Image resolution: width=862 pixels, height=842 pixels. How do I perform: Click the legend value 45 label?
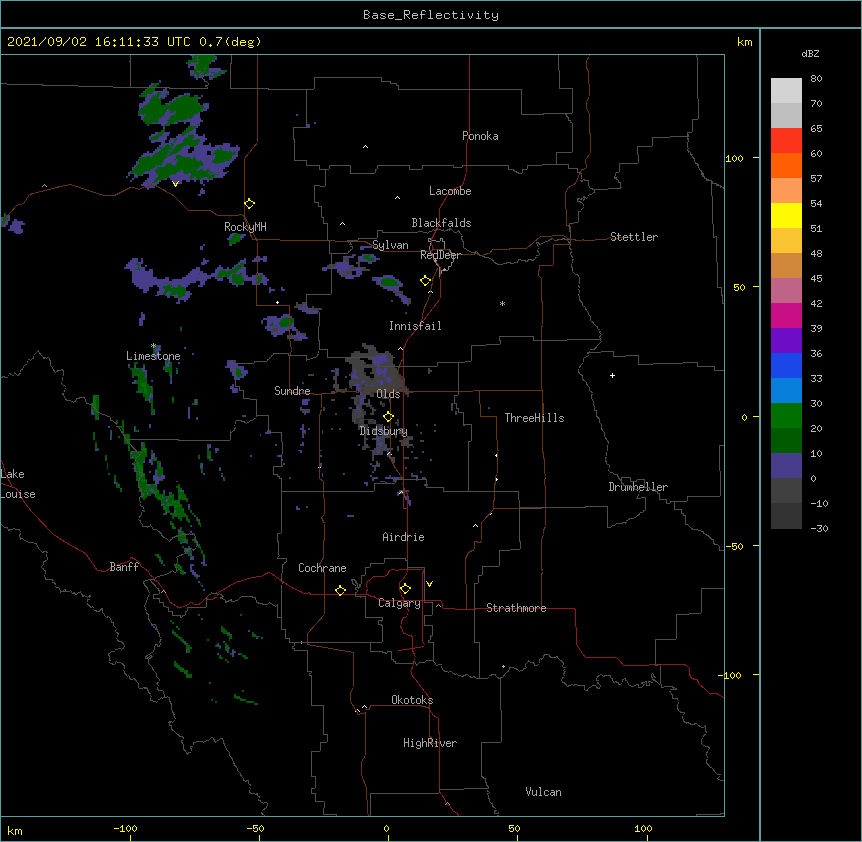pos(816,278)
